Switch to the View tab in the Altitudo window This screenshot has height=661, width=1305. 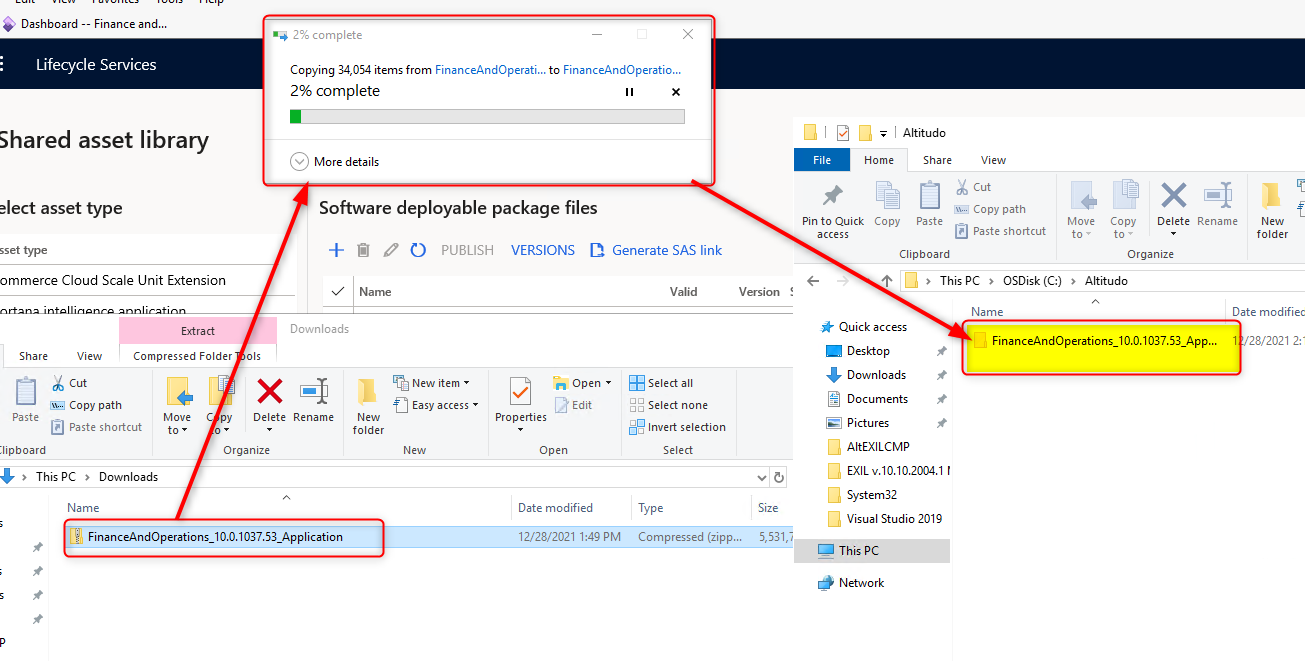click(993, 159)
